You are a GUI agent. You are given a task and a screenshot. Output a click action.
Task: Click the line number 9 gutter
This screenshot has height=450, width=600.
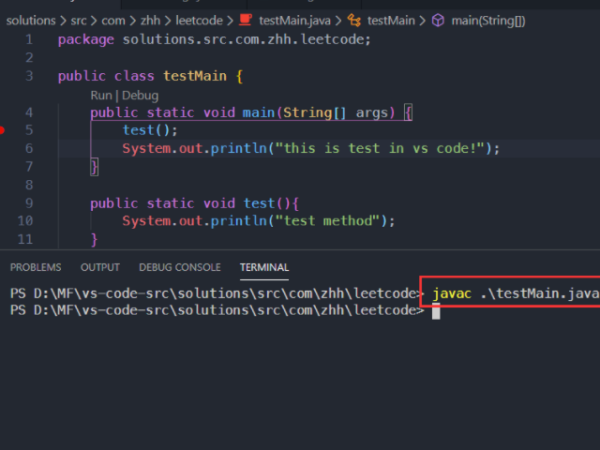[29, 203]
